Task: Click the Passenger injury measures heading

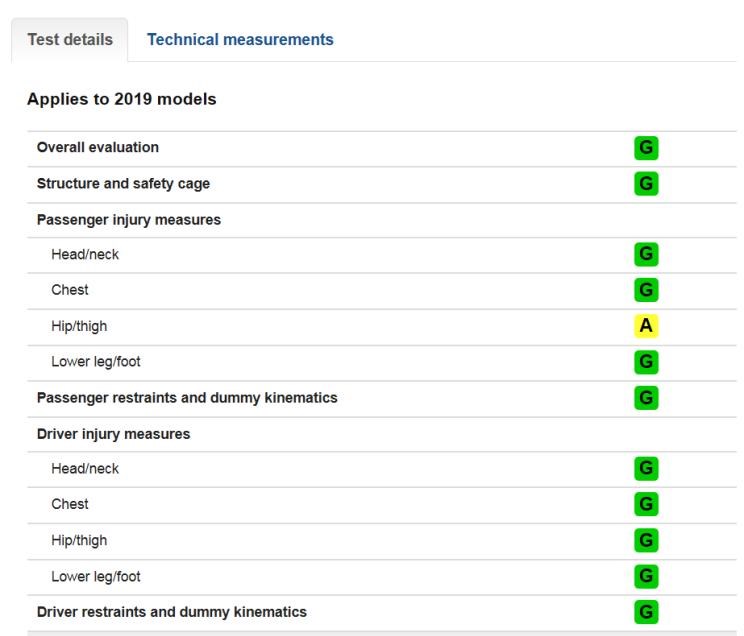Action: coord(128,220)
